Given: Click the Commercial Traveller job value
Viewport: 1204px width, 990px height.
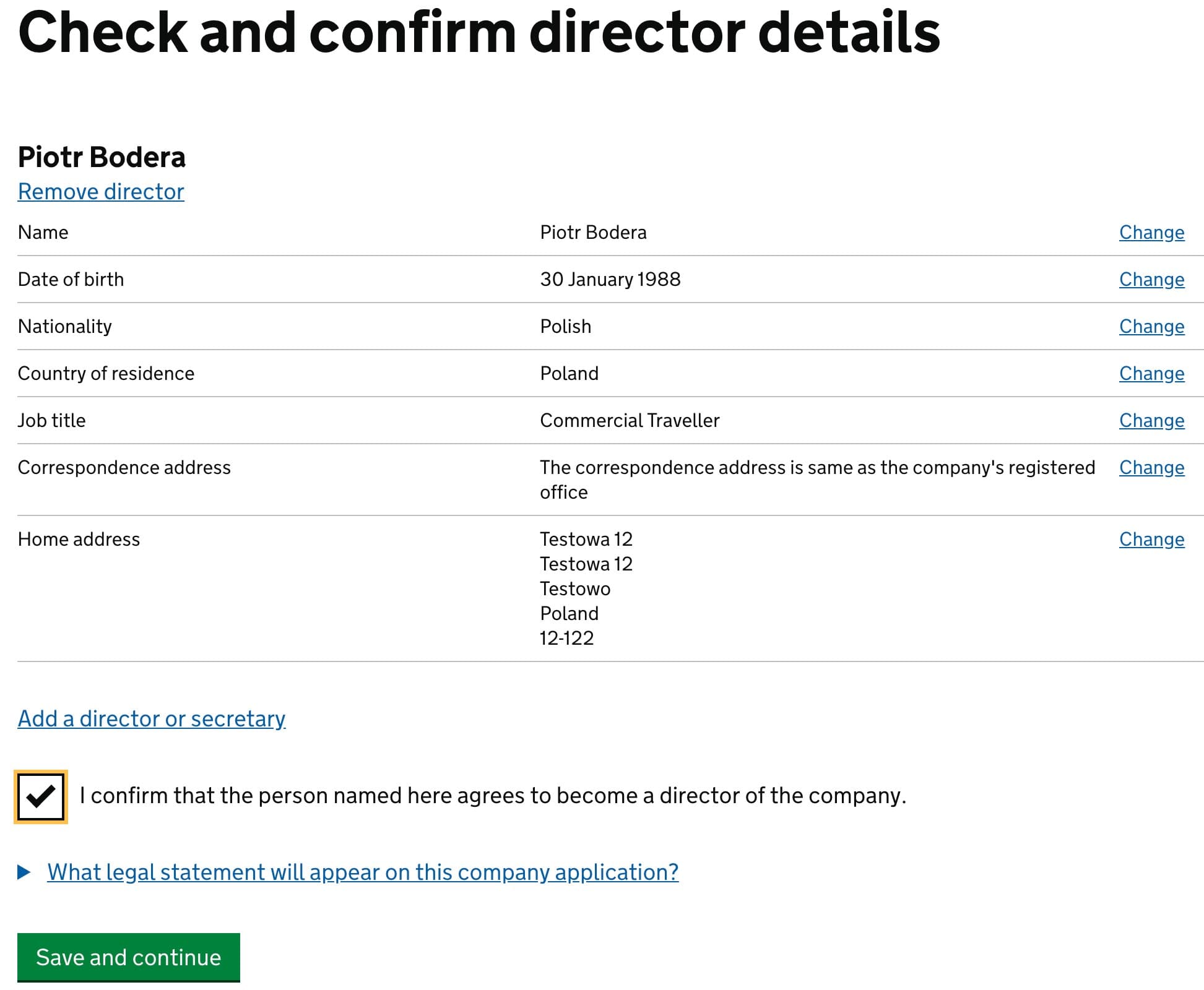Looking at the screenshot, I should point(630,421).
